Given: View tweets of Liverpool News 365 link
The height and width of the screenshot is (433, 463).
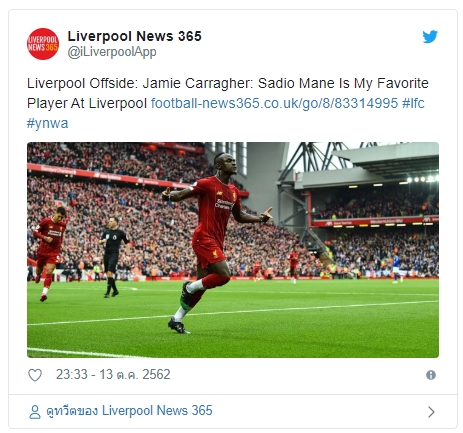Looking at the screenshot, I should [129, 411].
